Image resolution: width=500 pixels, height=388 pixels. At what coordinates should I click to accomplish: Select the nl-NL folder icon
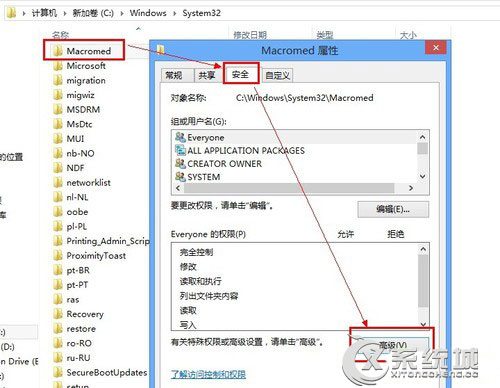coord(58,197)
